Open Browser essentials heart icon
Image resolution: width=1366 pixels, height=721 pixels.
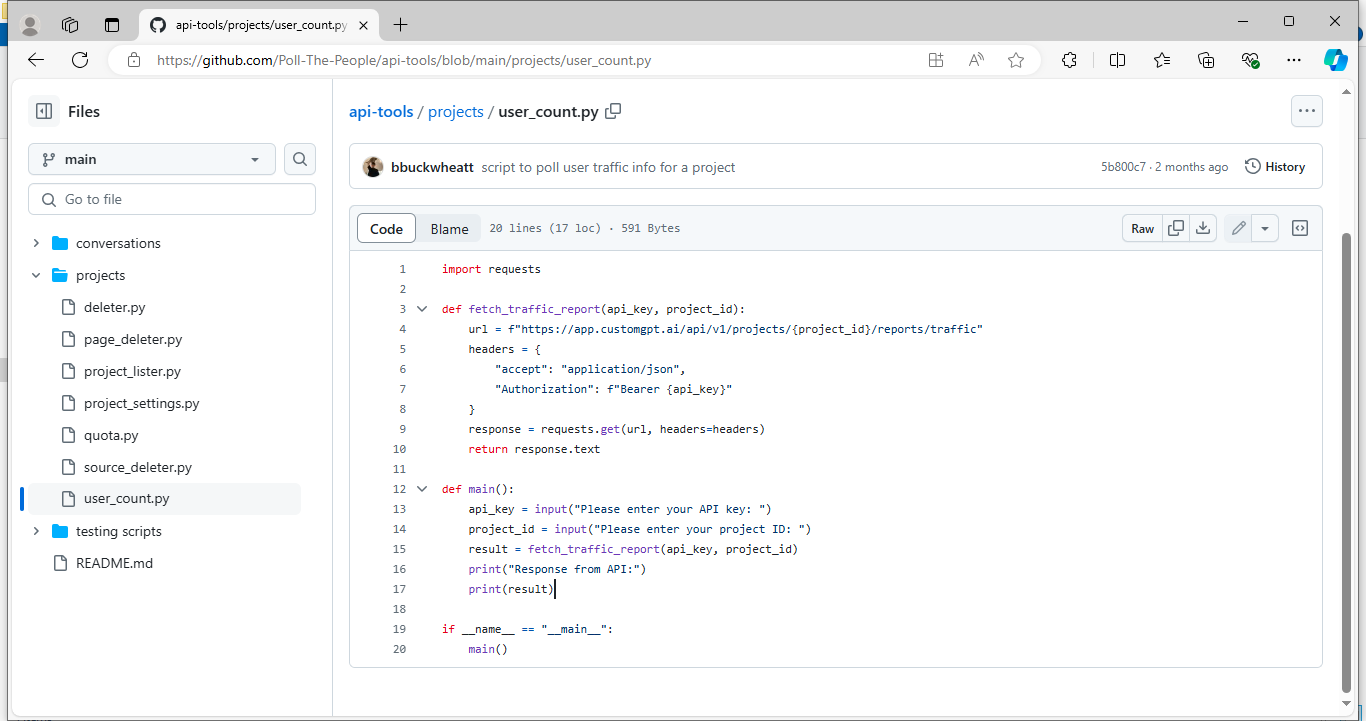coord(1250,60)
